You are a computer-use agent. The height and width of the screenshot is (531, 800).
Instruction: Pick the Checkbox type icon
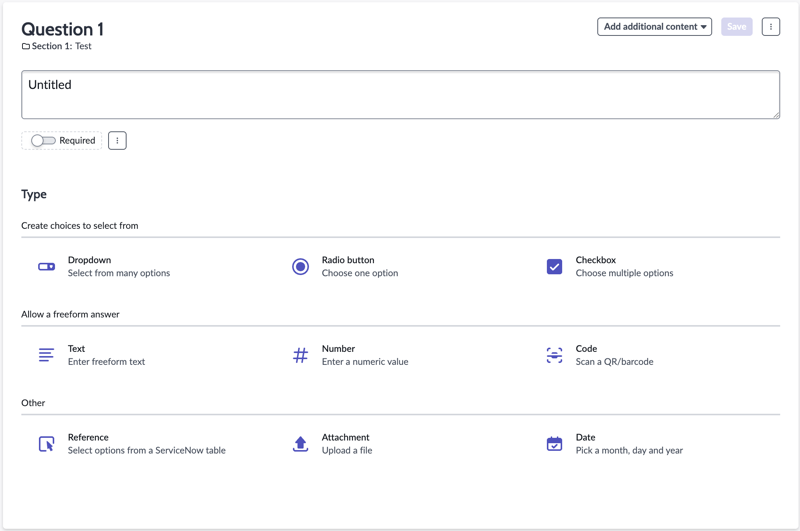(555, 267)
